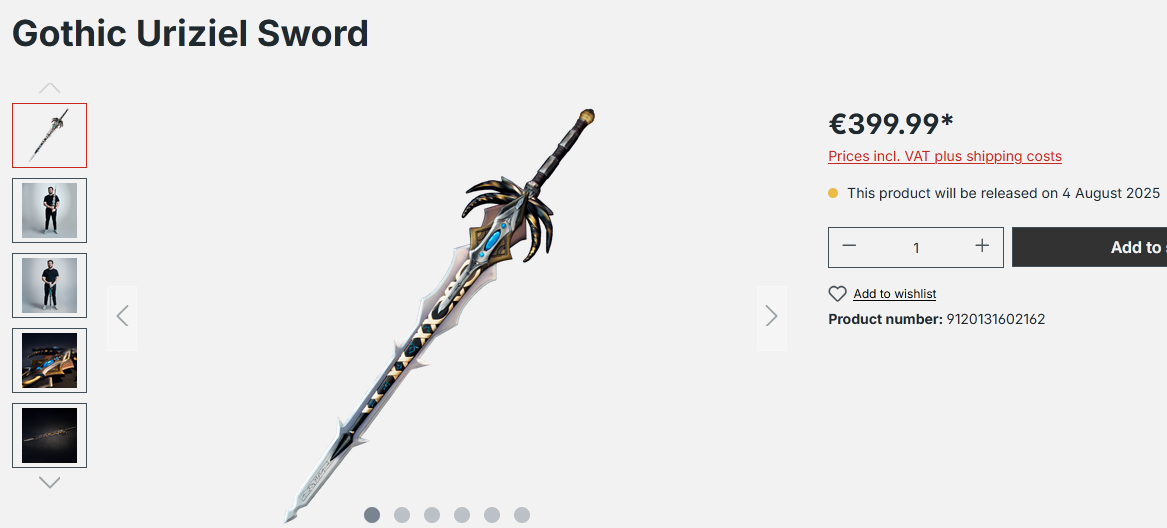Open the sword hilt close-up thumbnail
The height and width of the screenshot is (528, 1167).
49,360
